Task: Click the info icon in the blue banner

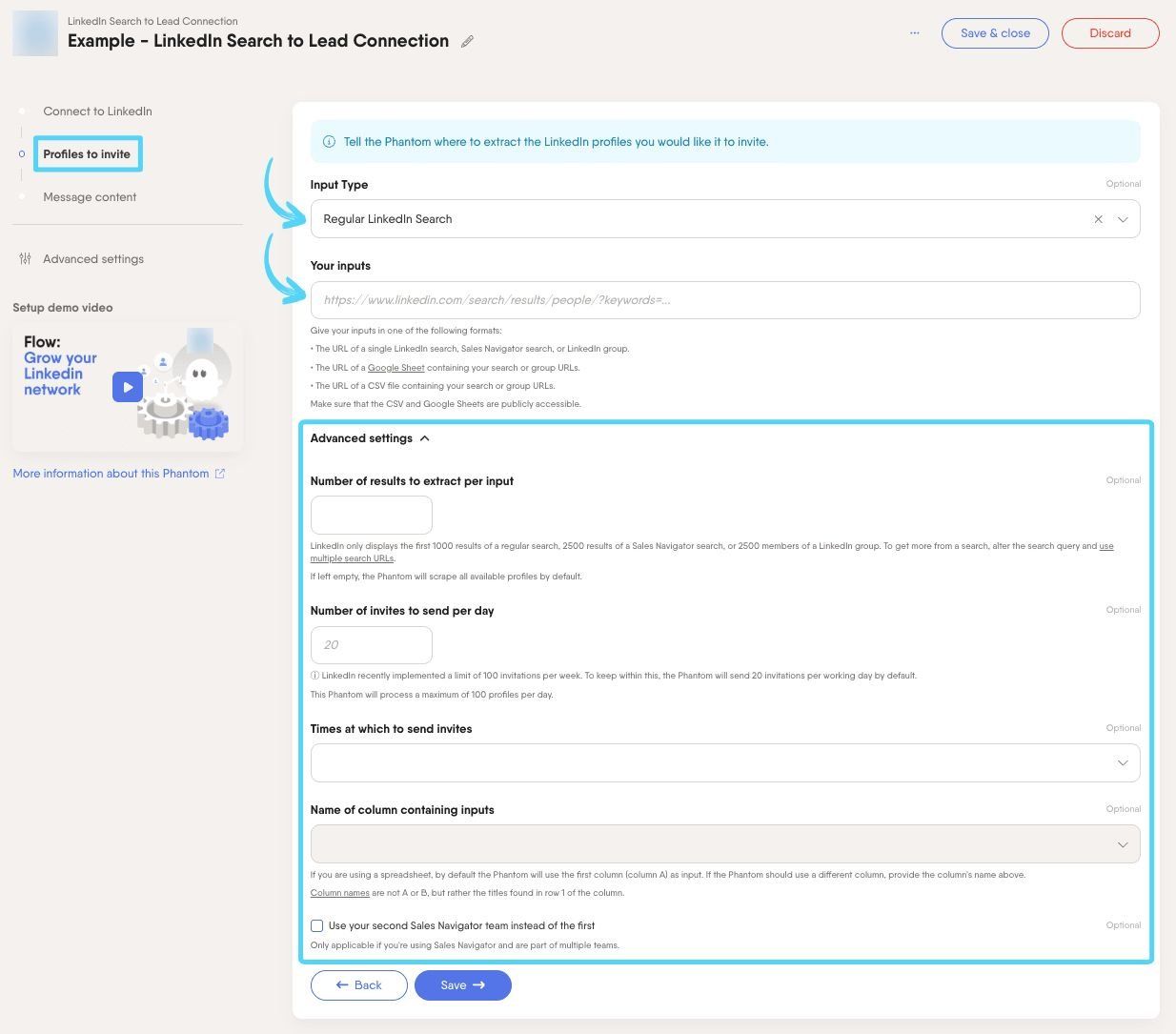Action: pos(329,142)
